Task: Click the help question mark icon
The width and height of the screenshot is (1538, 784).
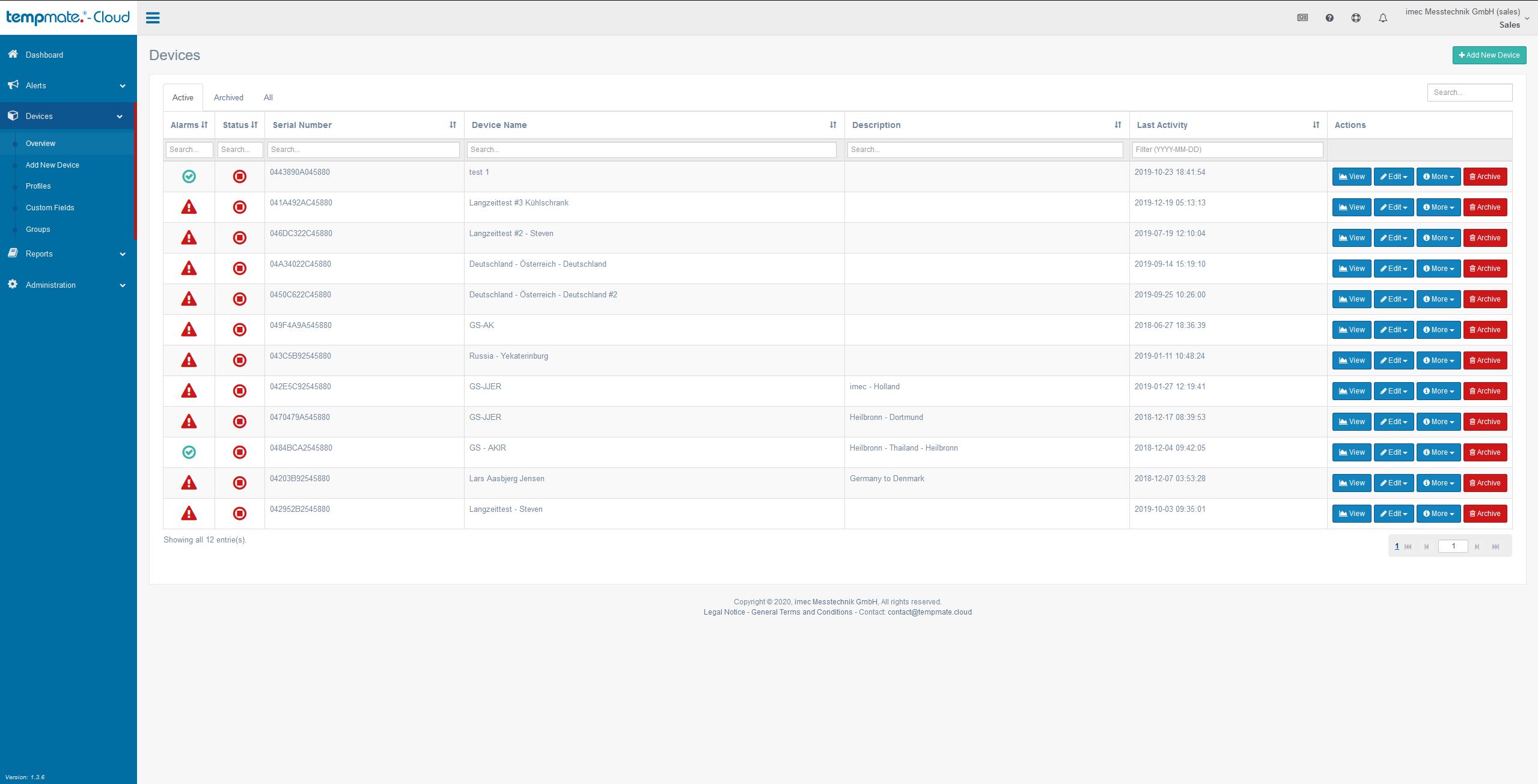Action: point(1329,18)
